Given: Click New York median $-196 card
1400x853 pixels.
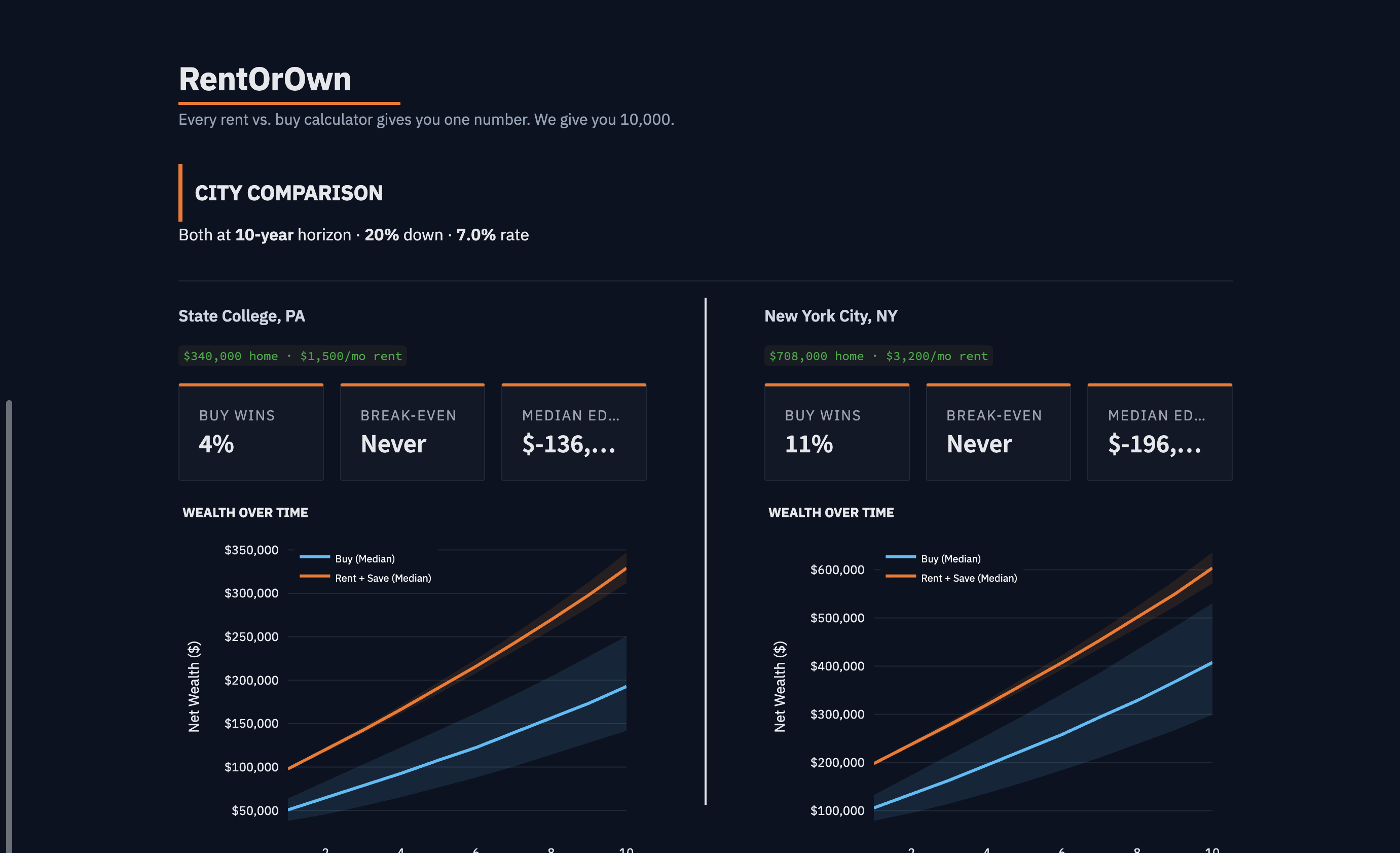Looking at the screenshot, I should coord(1159,432).
